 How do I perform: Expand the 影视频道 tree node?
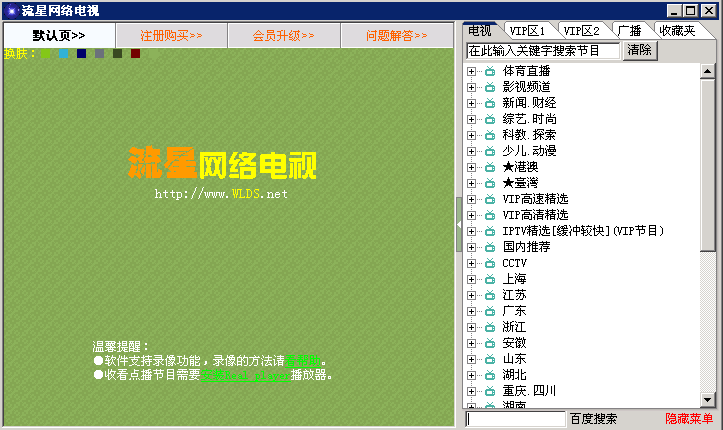click(471, 87)
